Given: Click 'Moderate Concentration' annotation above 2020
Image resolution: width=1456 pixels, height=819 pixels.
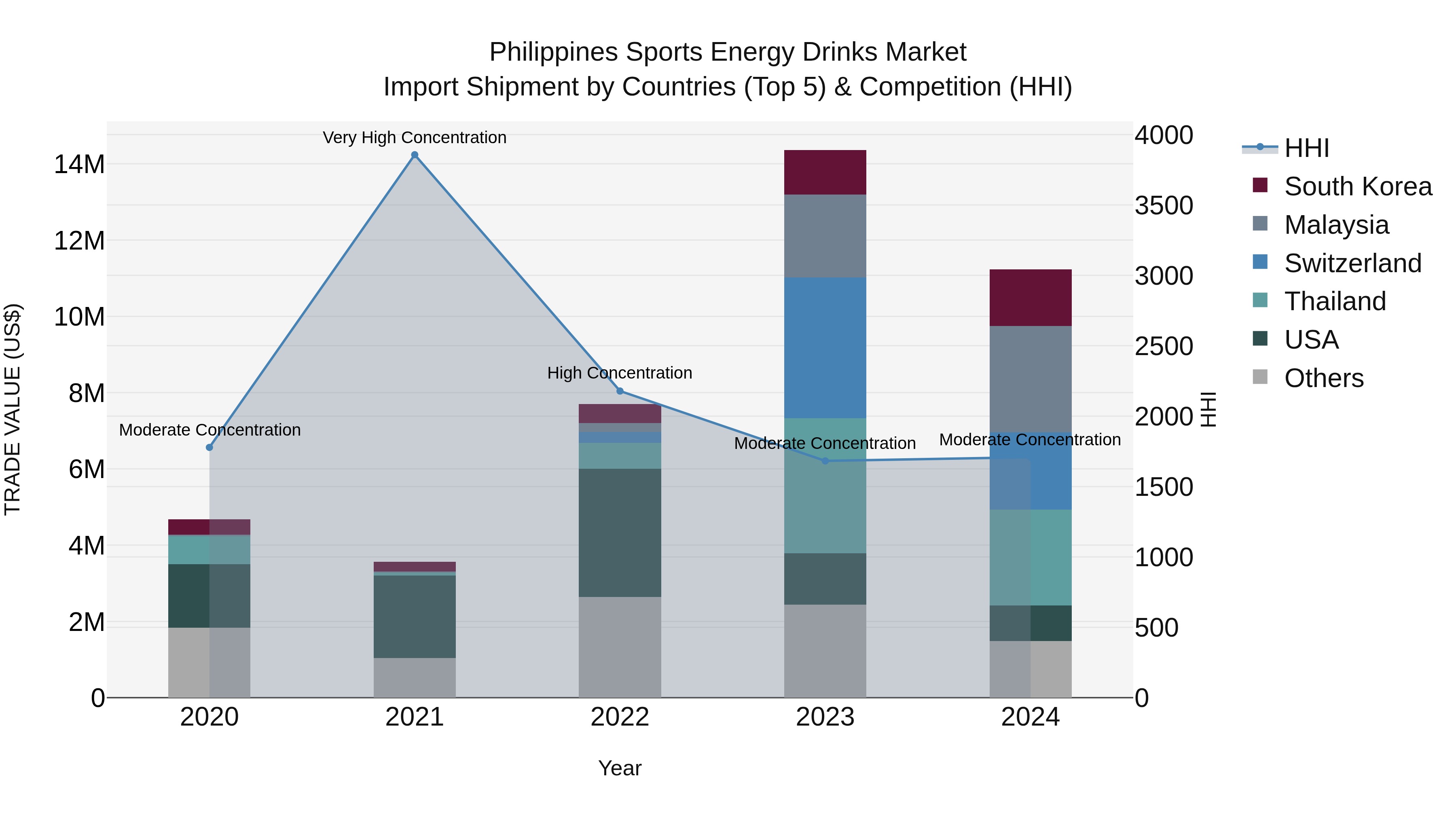Looking at the screenshot, I should tap(210, 430).
